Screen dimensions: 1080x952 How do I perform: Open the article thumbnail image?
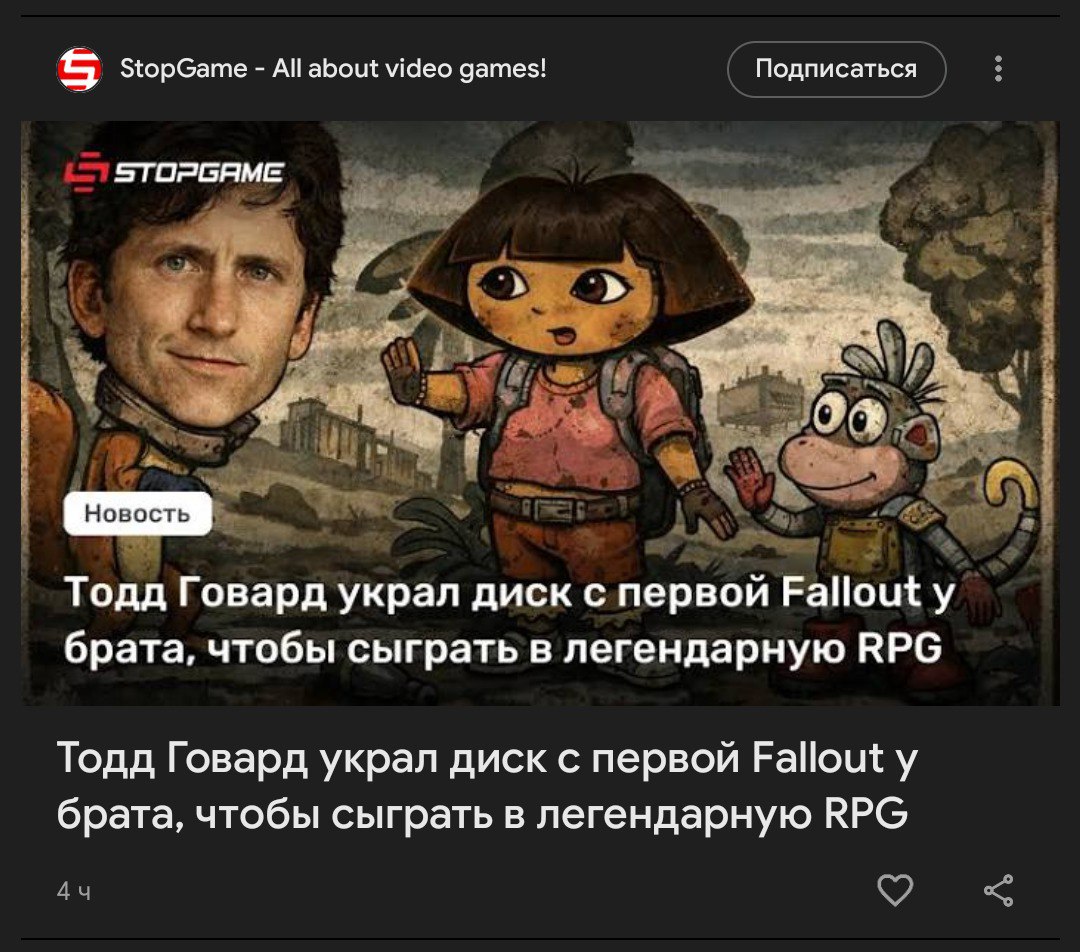[x=540, y=413]
